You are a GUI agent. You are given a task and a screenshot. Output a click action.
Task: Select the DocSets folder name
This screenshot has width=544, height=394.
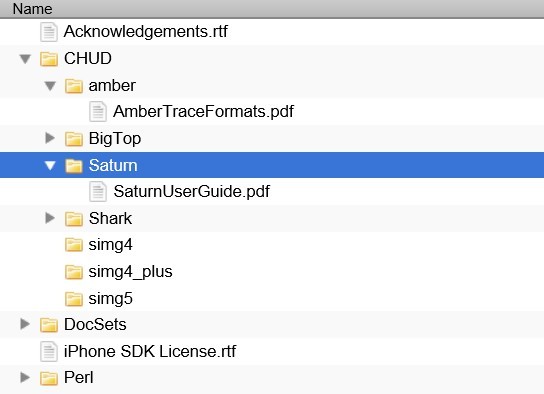[x=95, y=325]
